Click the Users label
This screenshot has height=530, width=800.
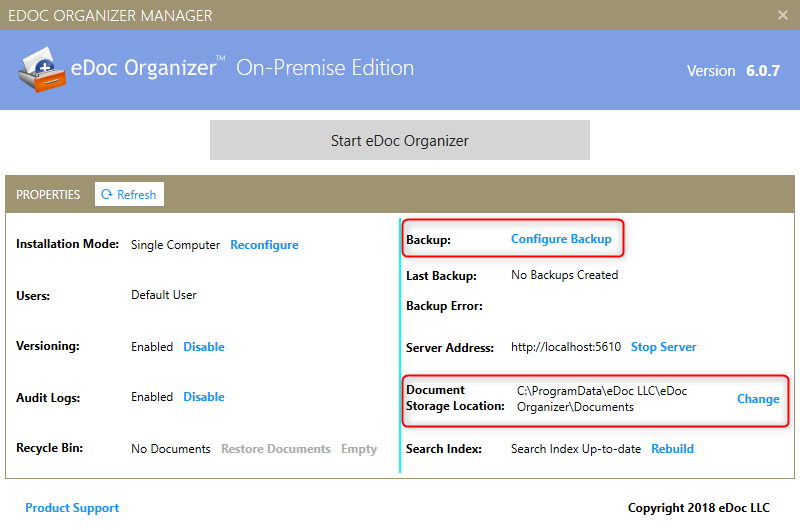[33, 296]
